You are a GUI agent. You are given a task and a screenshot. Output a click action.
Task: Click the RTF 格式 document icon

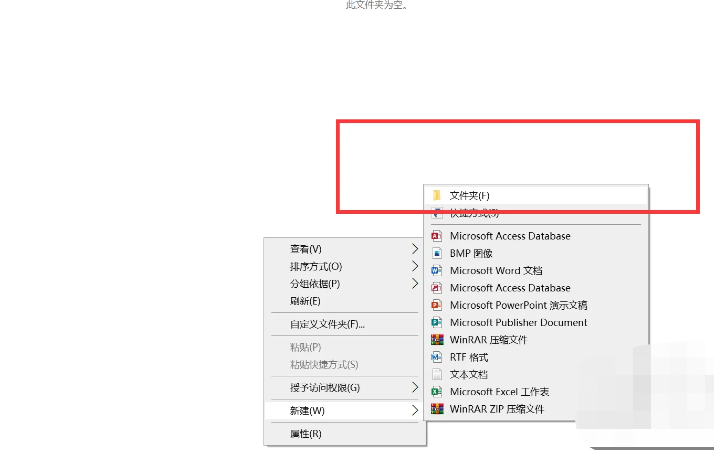(436, 357)
